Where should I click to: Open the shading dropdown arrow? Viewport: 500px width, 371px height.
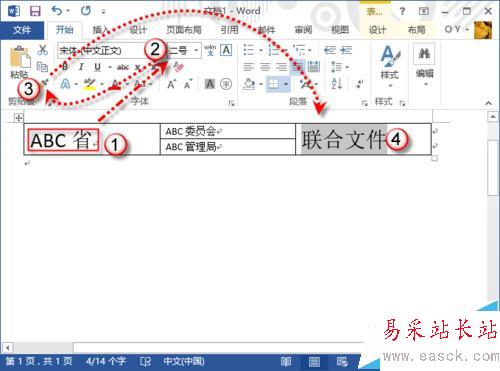[261, 84]
